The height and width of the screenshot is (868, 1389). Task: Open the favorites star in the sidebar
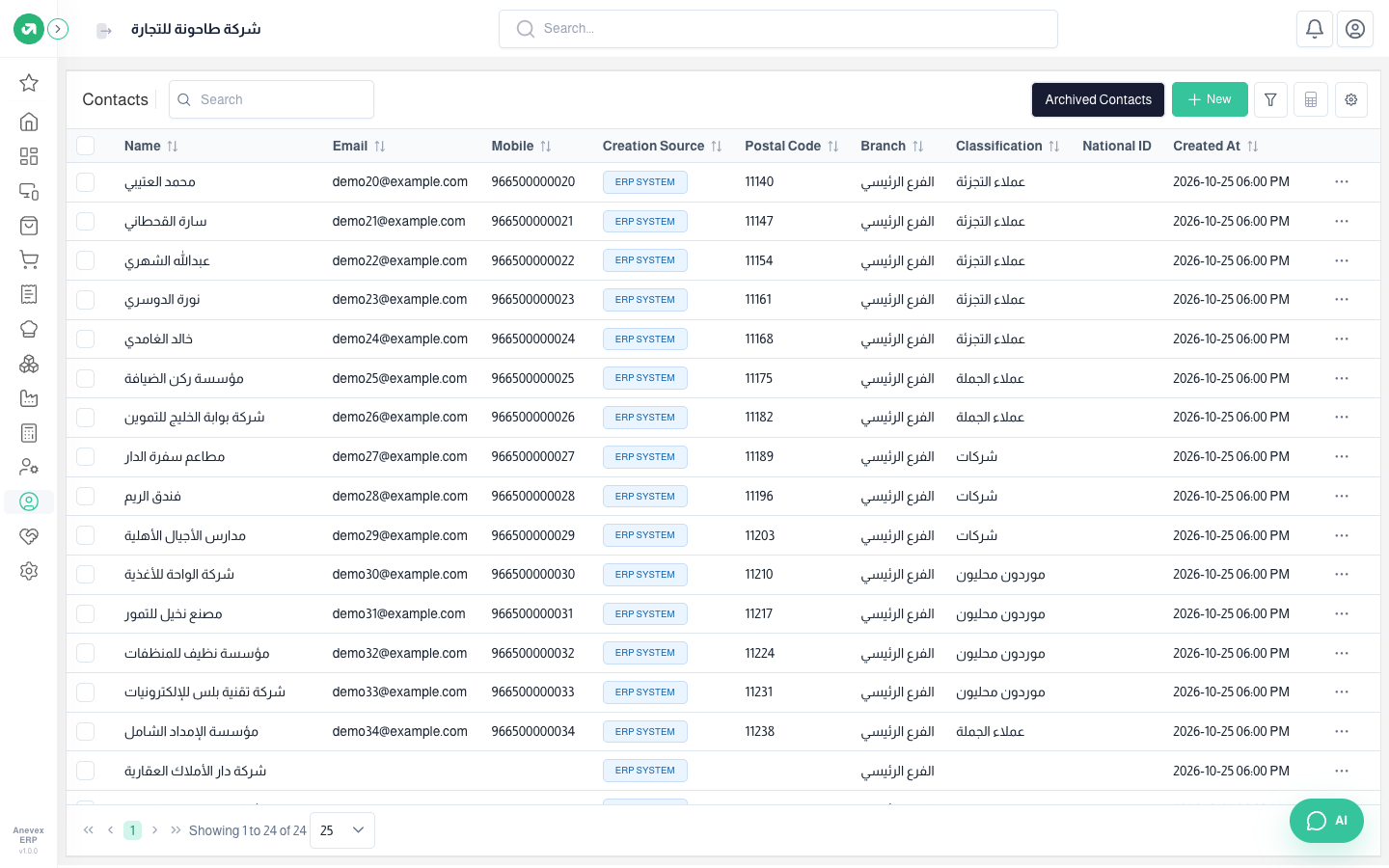coord(29,83)
